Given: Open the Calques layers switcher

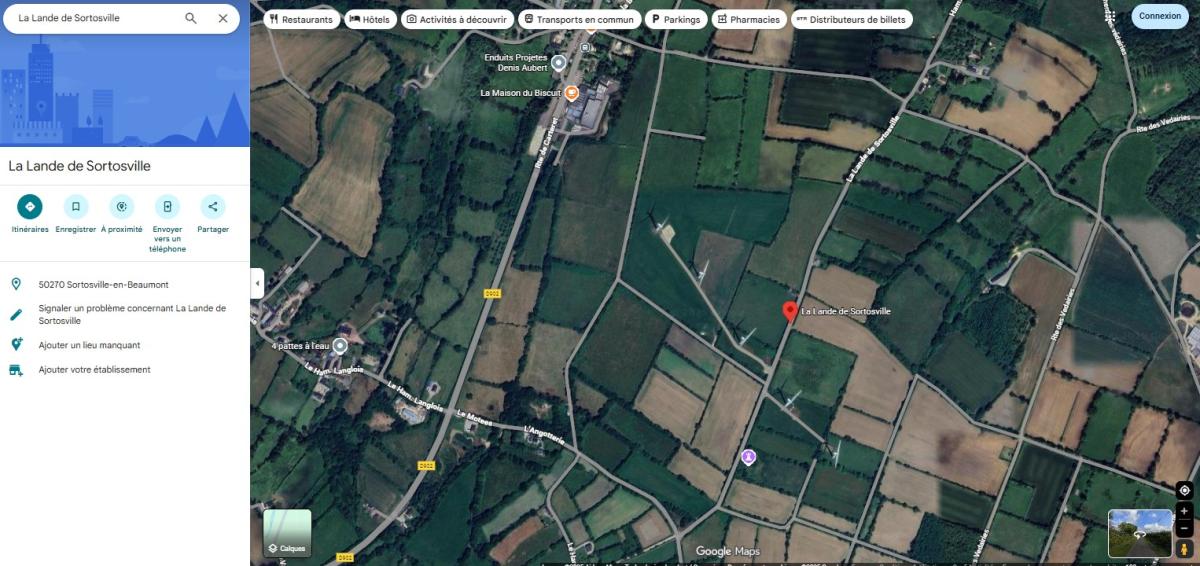Looking at the screenshot, I should pos(287,533).
